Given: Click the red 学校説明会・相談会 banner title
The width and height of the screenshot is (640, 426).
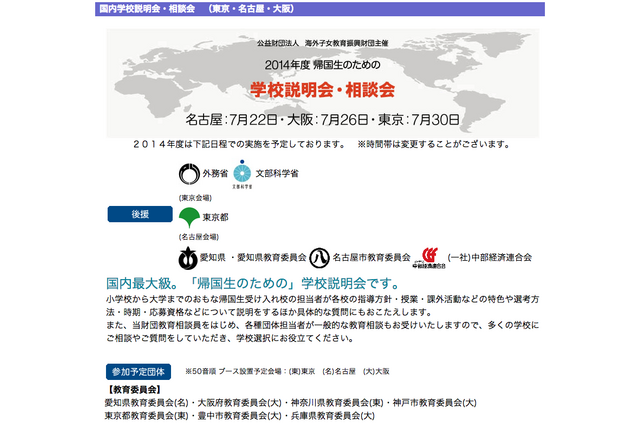Looking at the screenshot, I should [322, 90].
